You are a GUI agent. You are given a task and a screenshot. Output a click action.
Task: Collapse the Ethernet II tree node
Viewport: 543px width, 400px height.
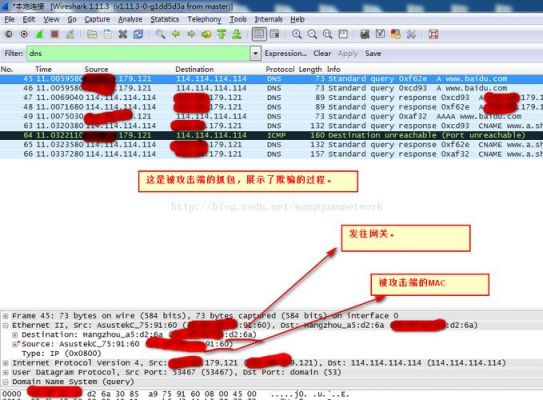click(x=6, y=326)
